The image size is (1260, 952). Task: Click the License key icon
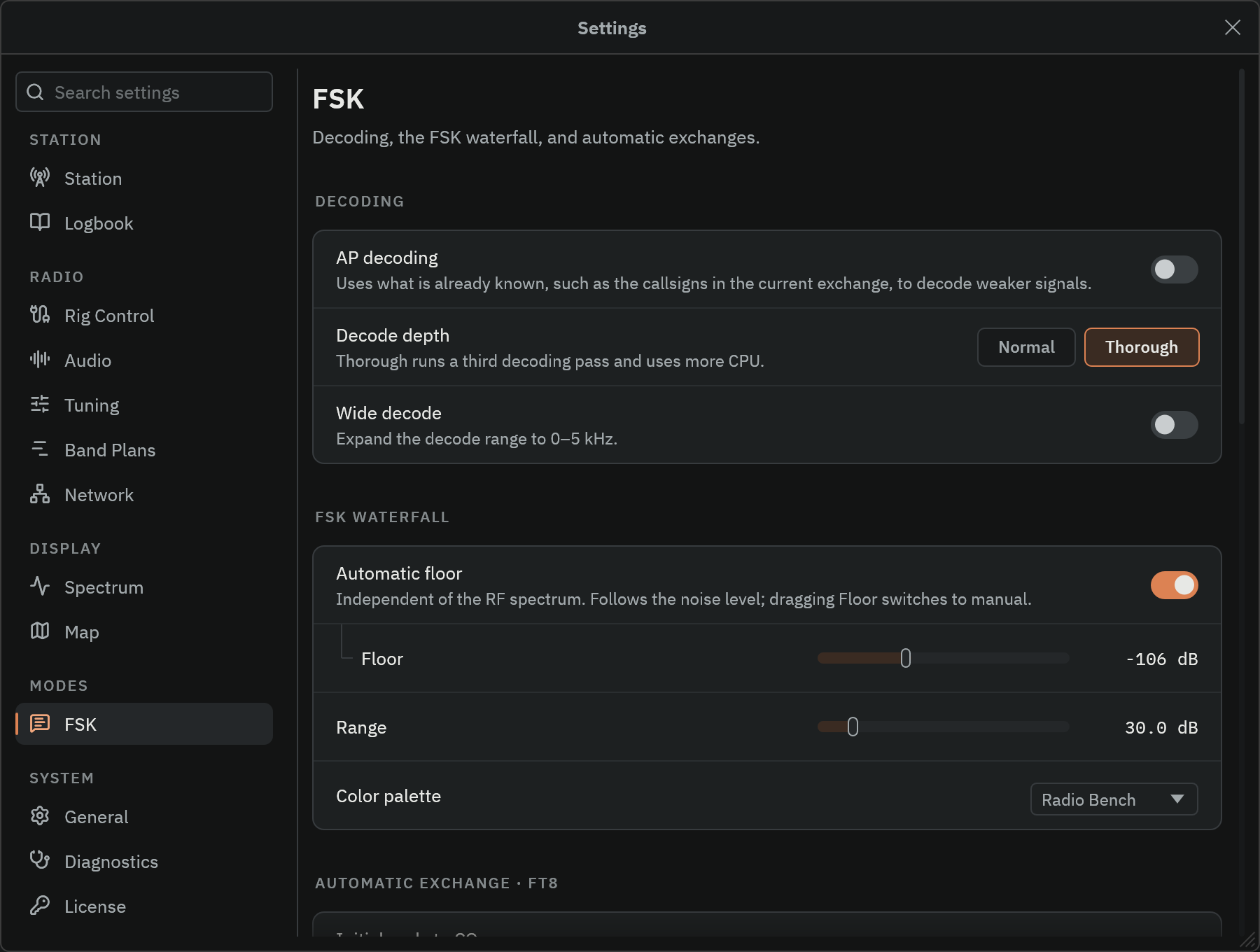pos(40,906)
